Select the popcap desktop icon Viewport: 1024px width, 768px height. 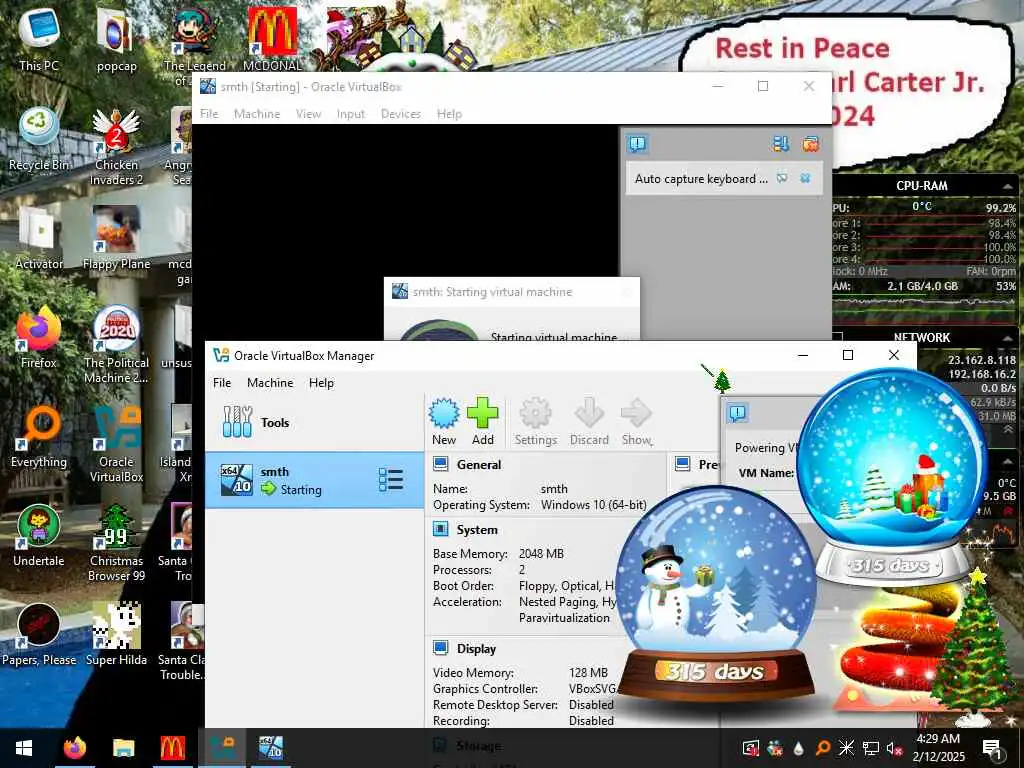(116, 40)
